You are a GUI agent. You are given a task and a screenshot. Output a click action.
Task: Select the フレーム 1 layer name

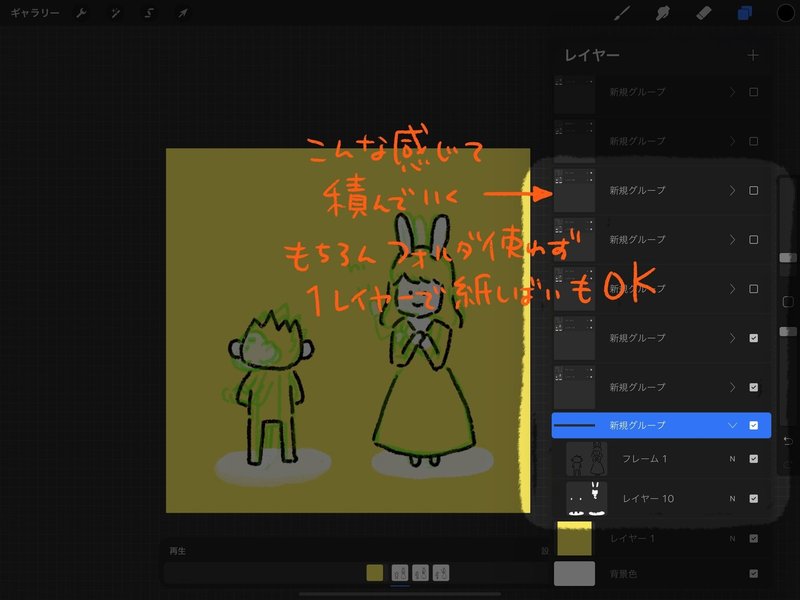(644, 459)
